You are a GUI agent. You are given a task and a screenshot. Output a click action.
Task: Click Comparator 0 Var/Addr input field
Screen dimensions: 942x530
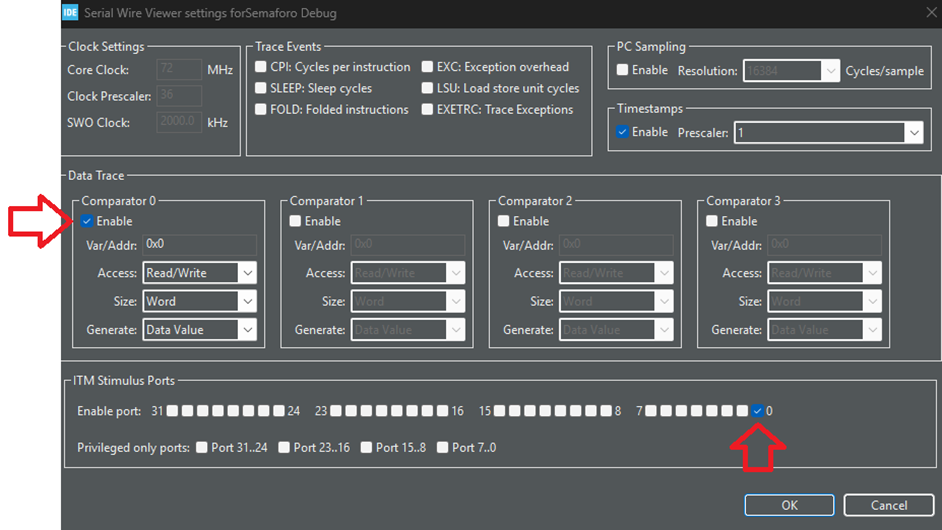click(199, 245)
